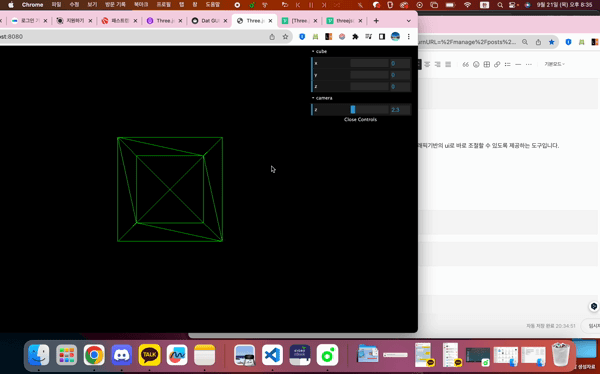Open the Chrome extensions puzzle icon
The height and width of the screenshot is (374, 600).
tap(355, 37)
